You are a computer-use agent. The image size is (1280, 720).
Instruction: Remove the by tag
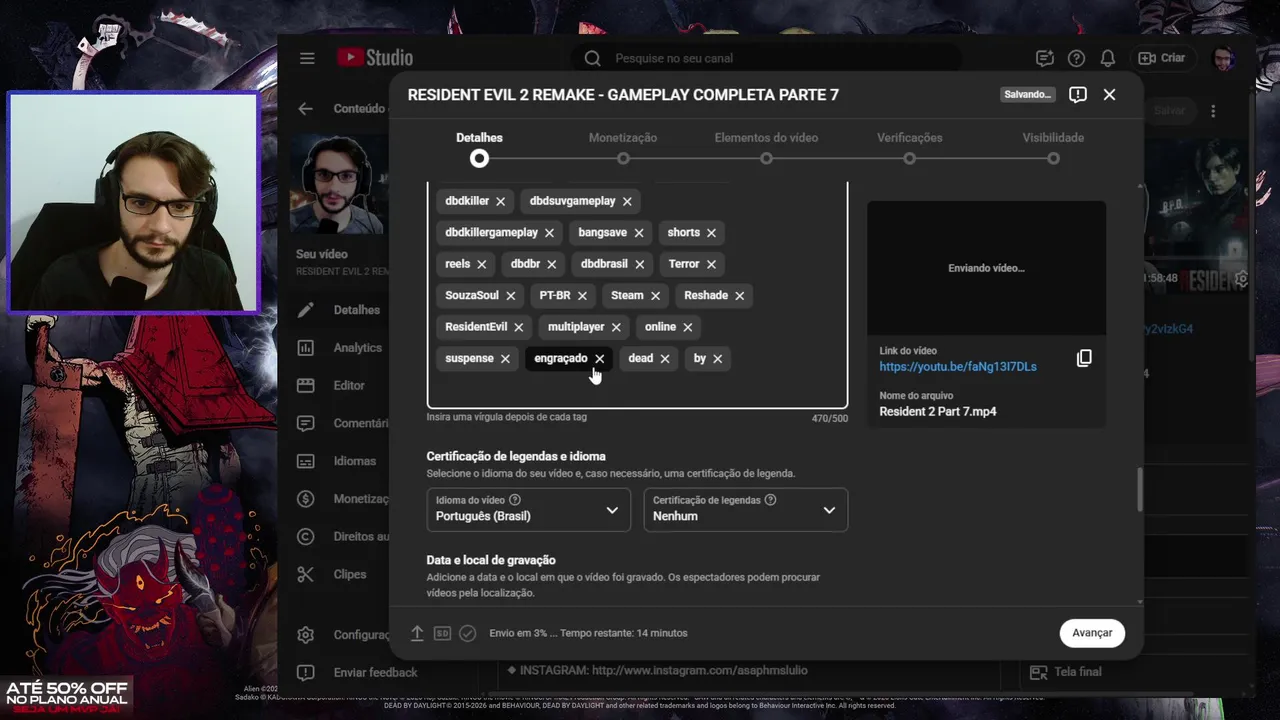pyautogui.click(x=718, y=359)
